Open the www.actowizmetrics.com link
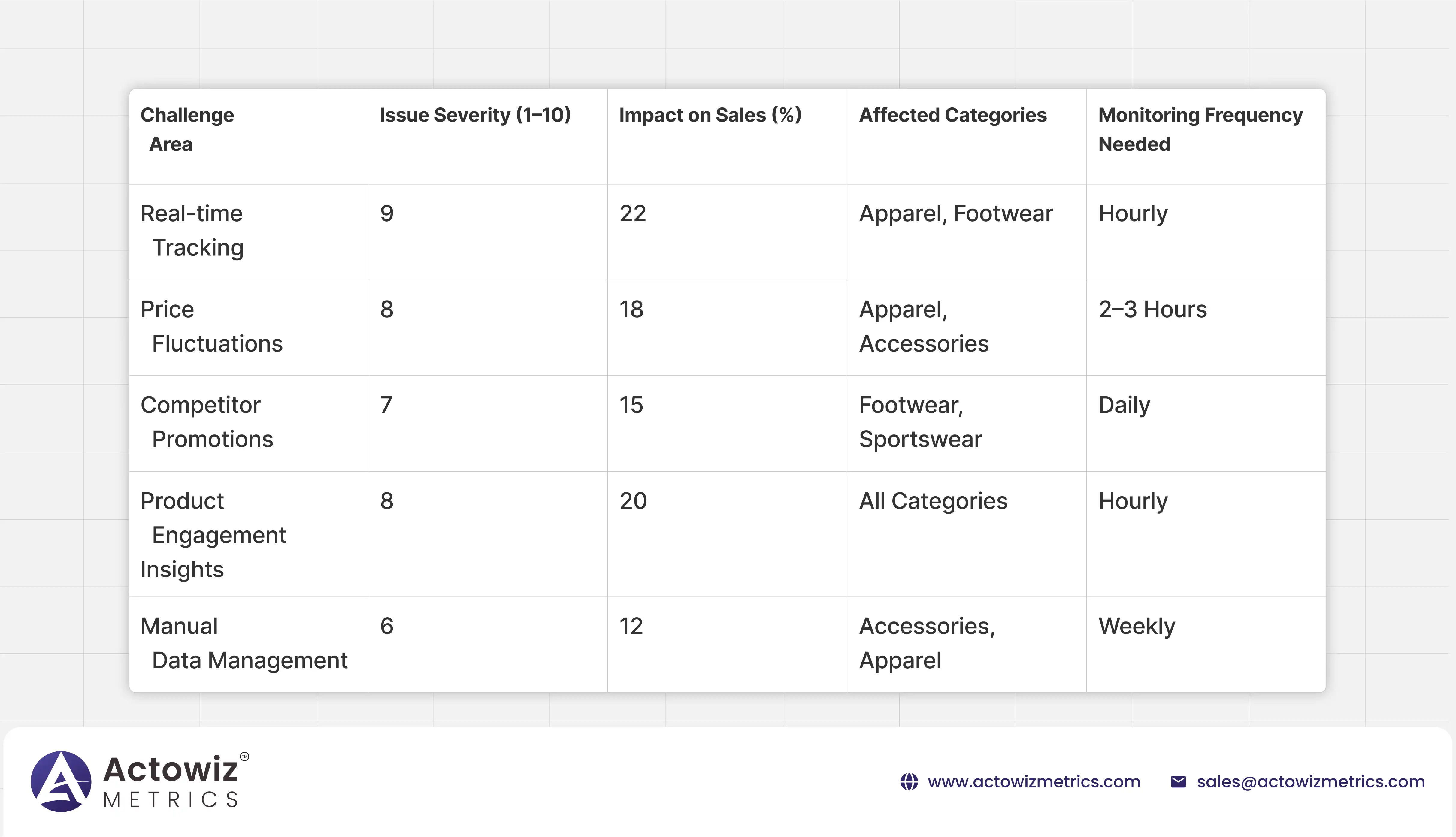 pos(1034,782)
